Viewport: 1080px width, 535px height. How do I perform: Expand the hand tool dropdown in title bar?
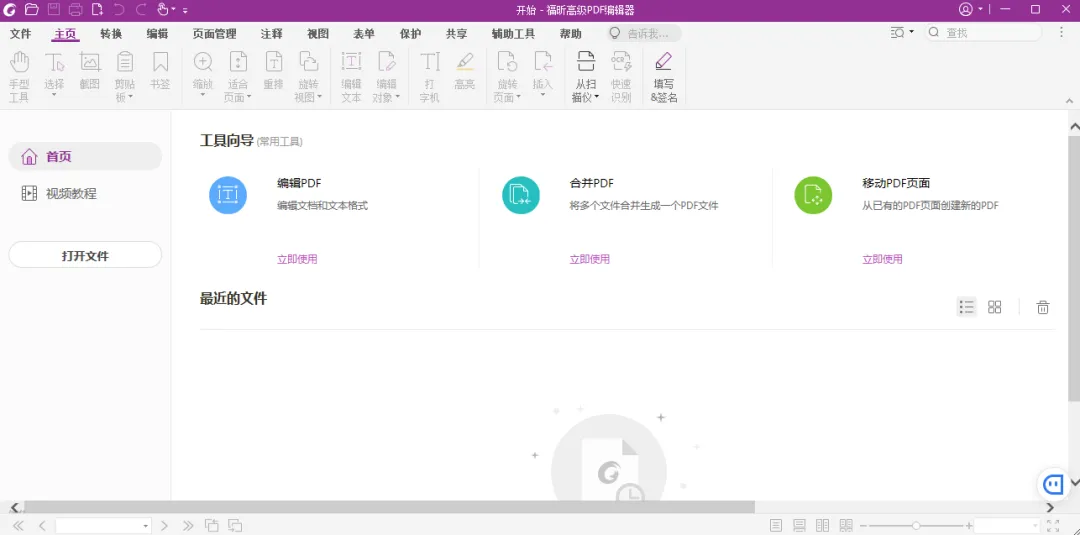click(173, 10)
